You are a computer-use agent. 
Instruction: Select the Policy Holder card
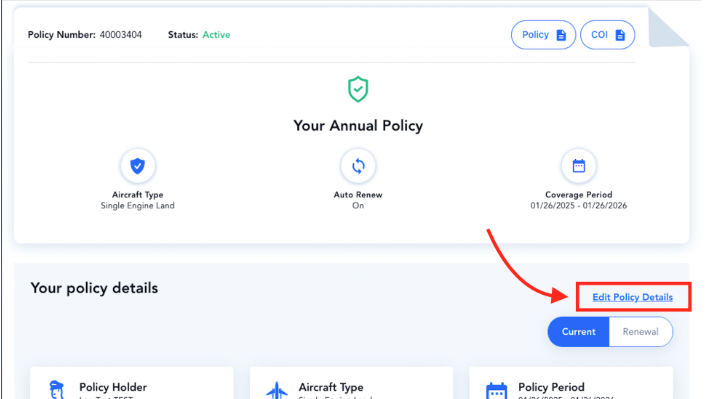132,383
